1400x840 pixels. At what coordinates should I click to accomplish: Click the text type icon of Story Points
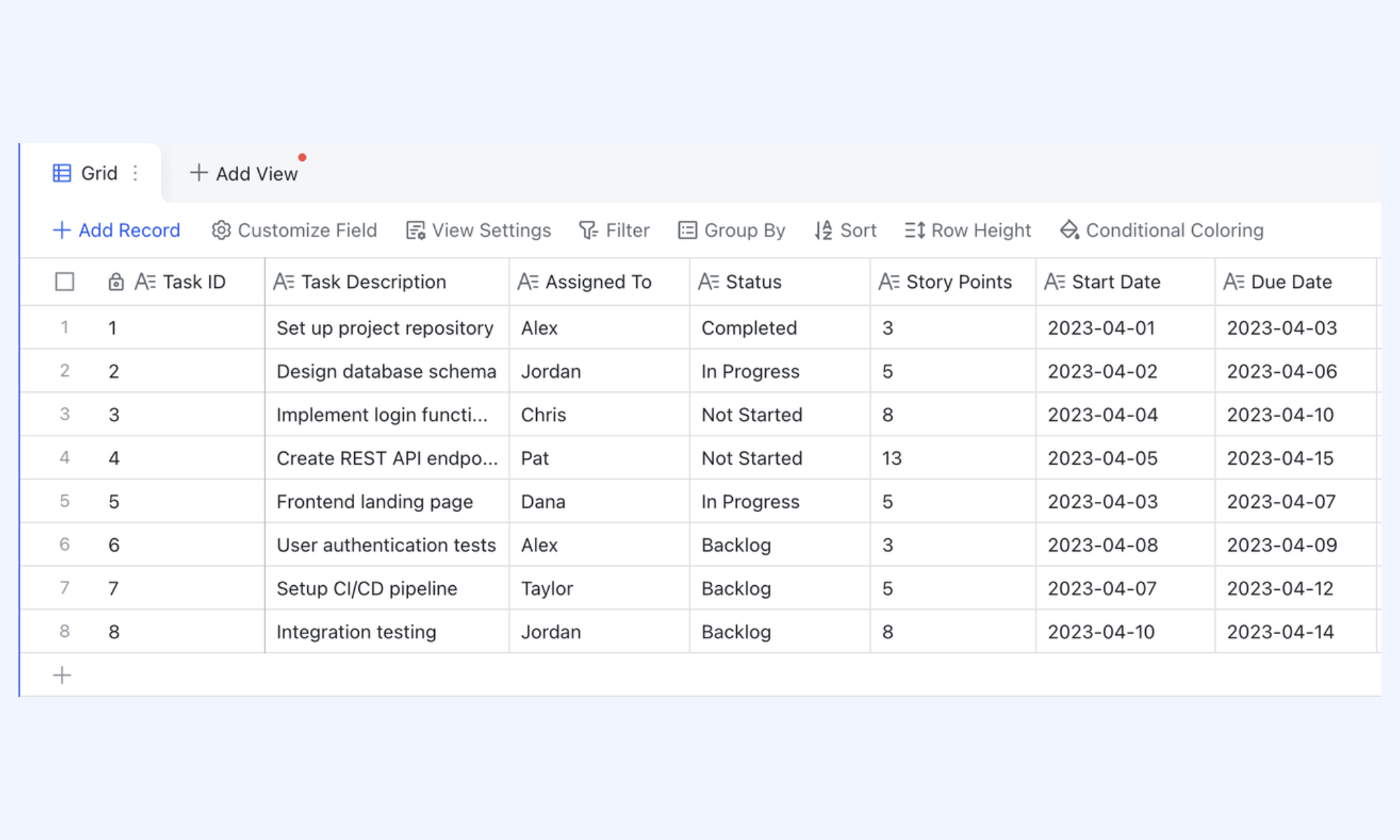[x=889, y=282]
